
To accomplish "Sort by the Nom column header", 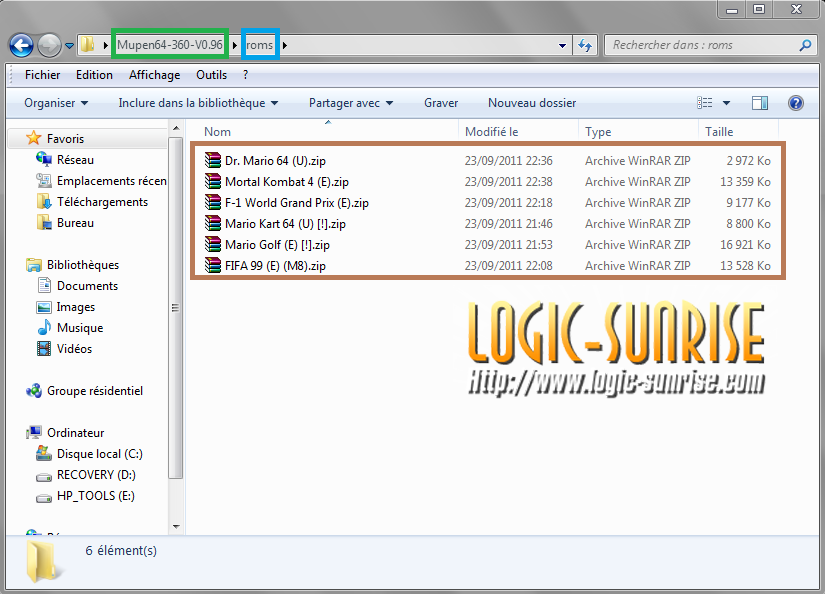I will pos(217,132).
